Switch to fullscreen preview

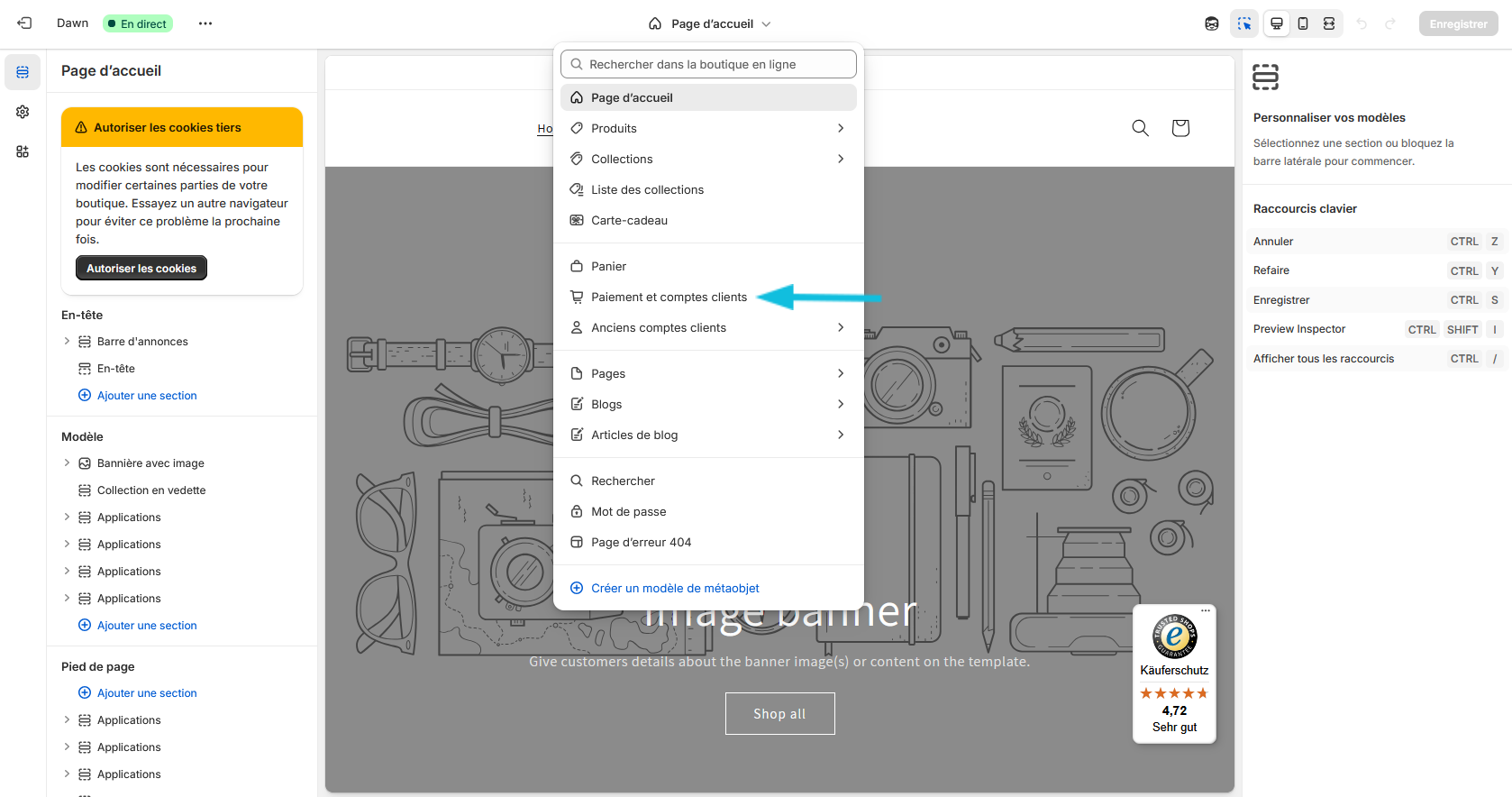pyautogui.click(x=1329, y=23)
